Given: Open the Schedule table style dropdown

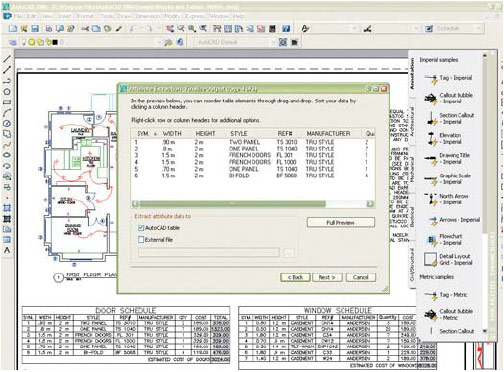Looking at the screenshot, I should click(x=479, y=29).
